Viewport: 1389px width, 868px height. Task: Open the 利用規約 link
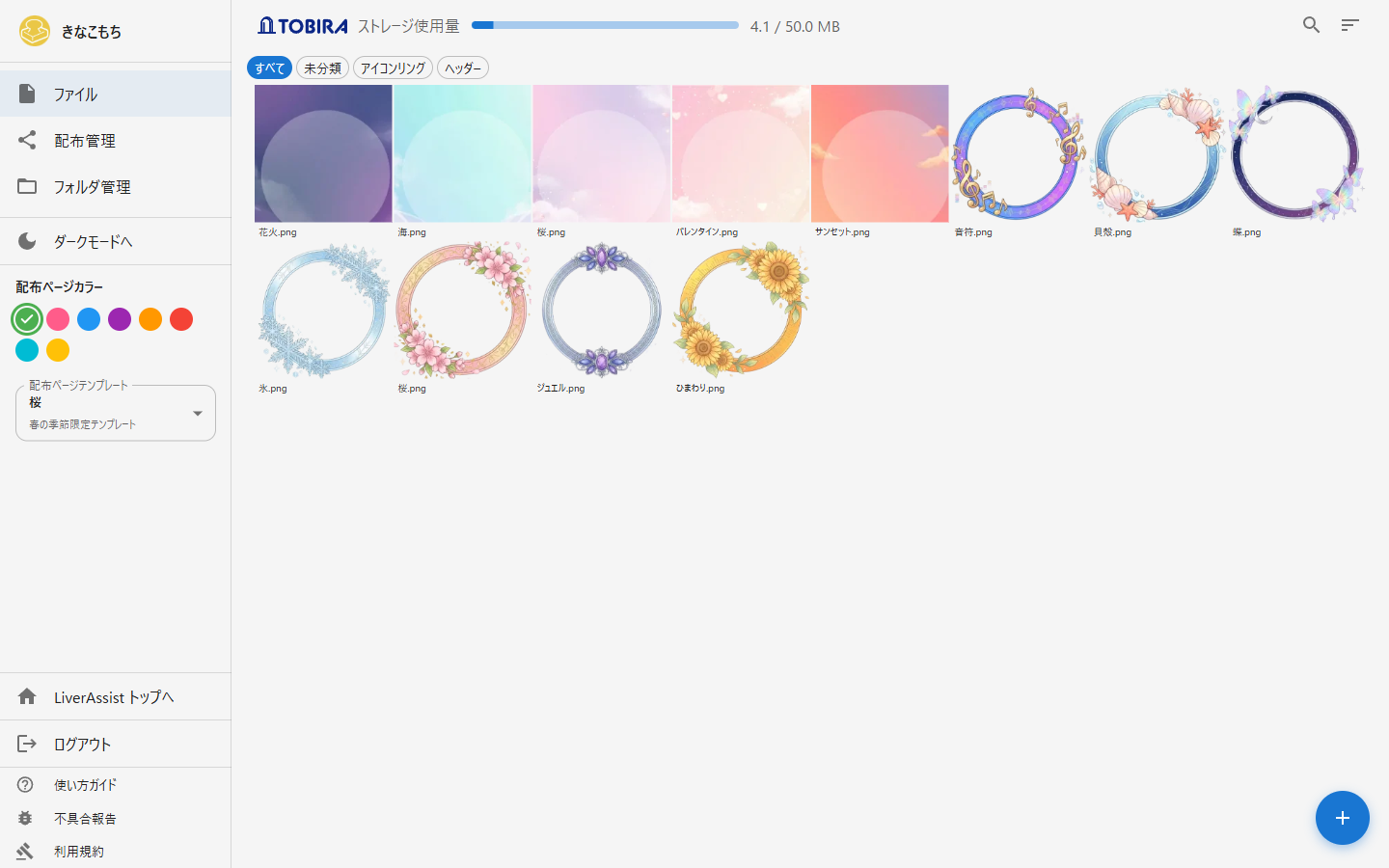(79, 852)
